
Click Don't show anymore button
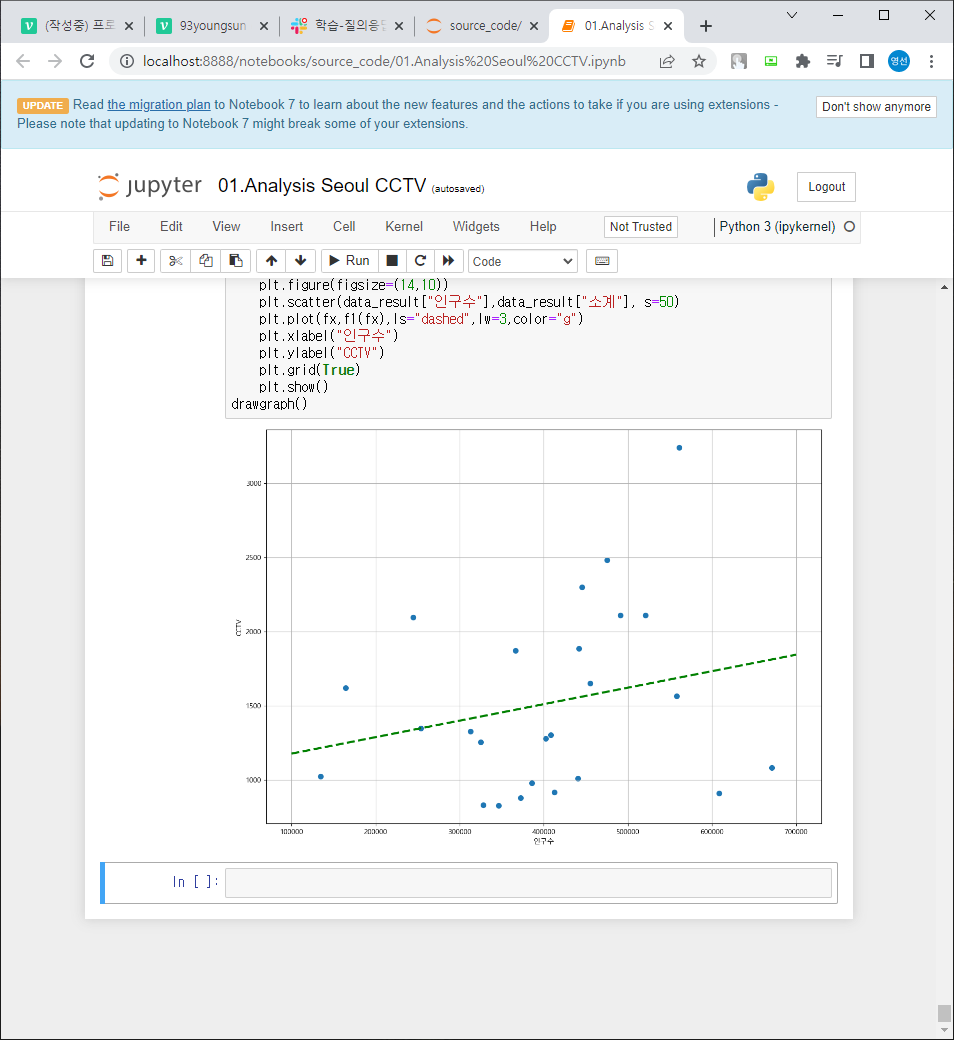click(876, 107)
